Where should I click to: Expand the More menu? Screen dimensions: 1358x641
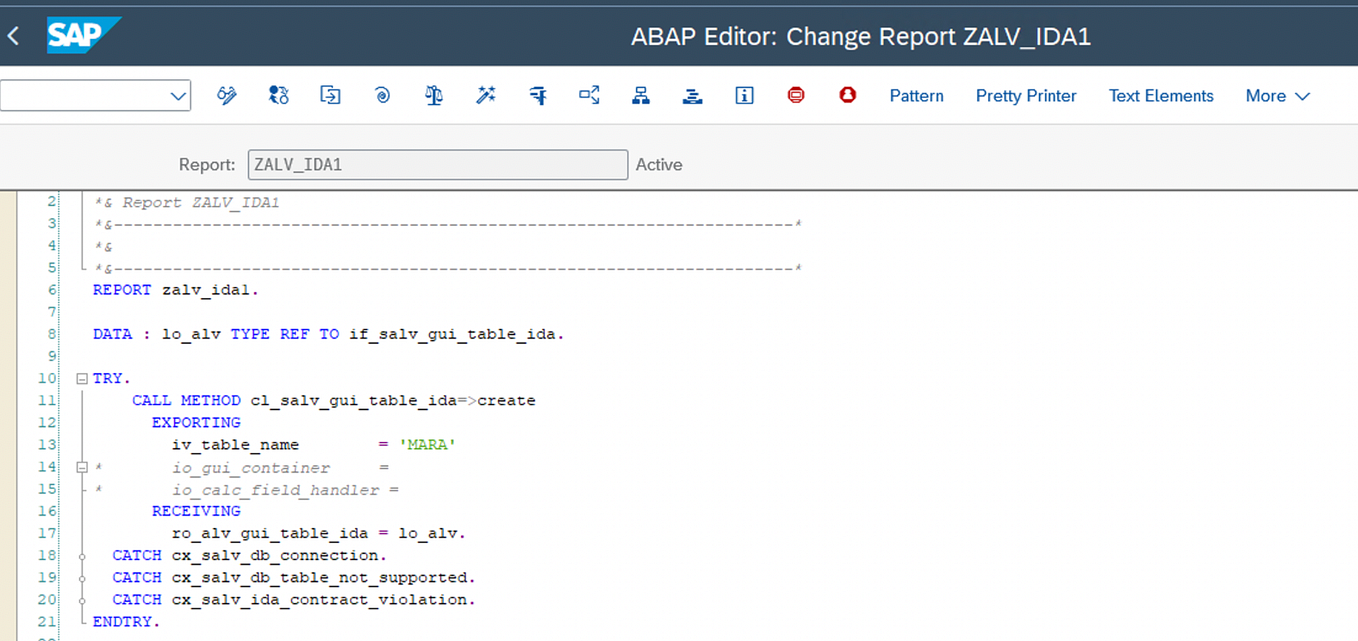point(1277,96)
